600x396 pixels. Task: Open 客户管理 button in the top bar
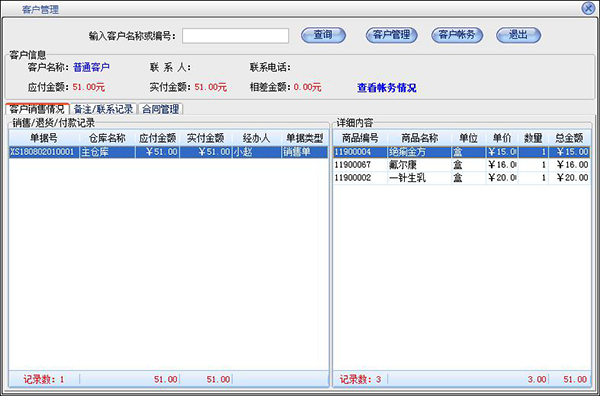(x=391, y=35)
